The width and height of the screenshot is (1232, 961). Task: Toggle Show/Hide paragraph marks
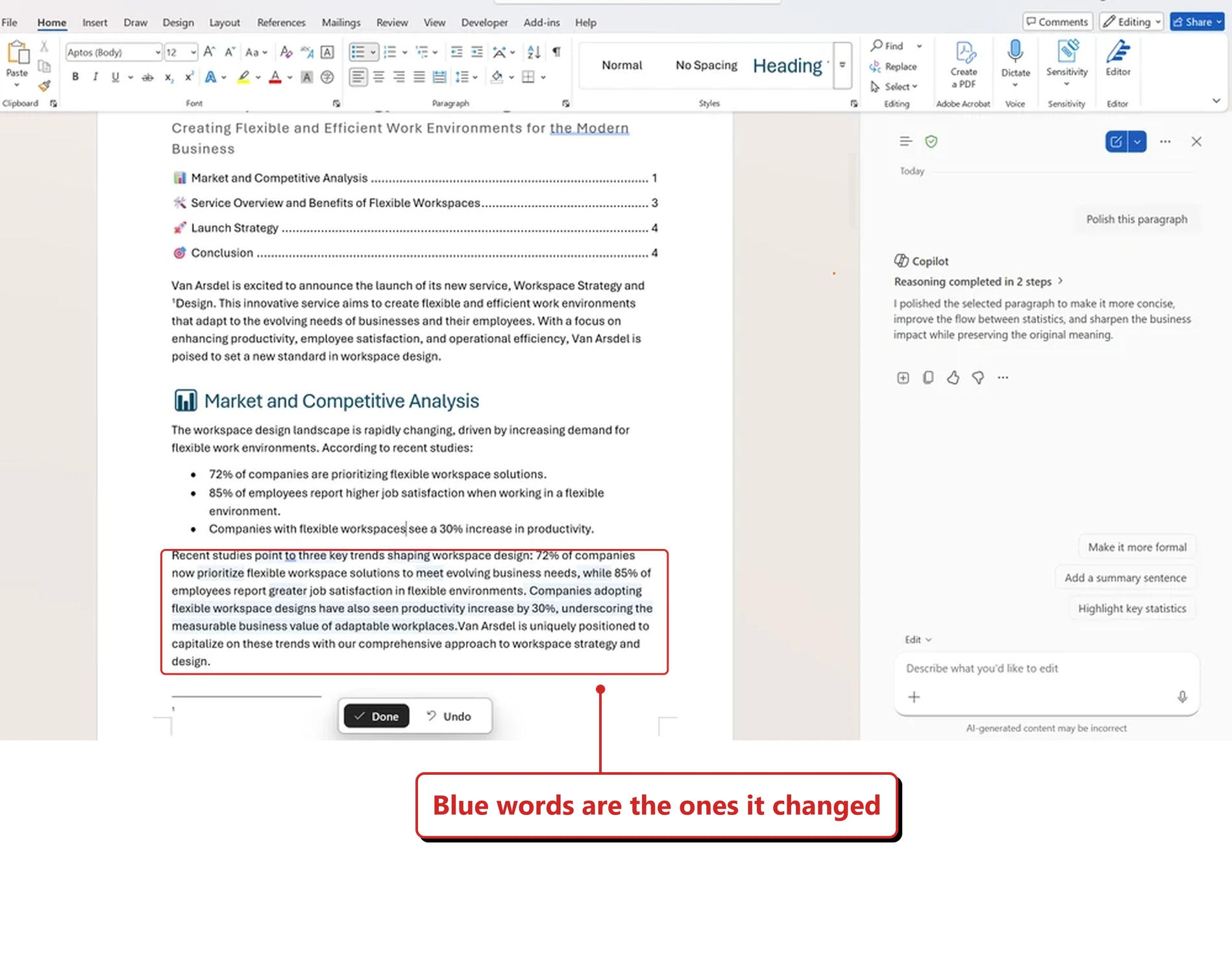pyautogui.click(x=556, y=52)
